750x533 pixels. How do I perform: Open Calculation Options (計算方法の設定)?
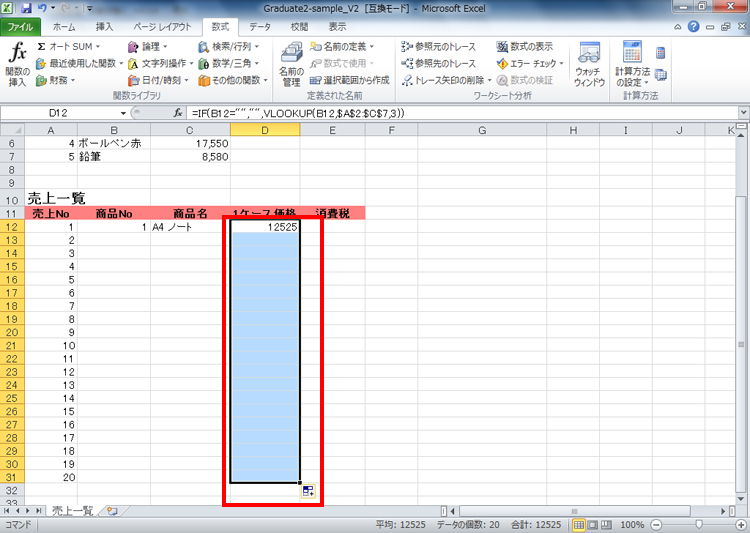(x=632, y=64)
